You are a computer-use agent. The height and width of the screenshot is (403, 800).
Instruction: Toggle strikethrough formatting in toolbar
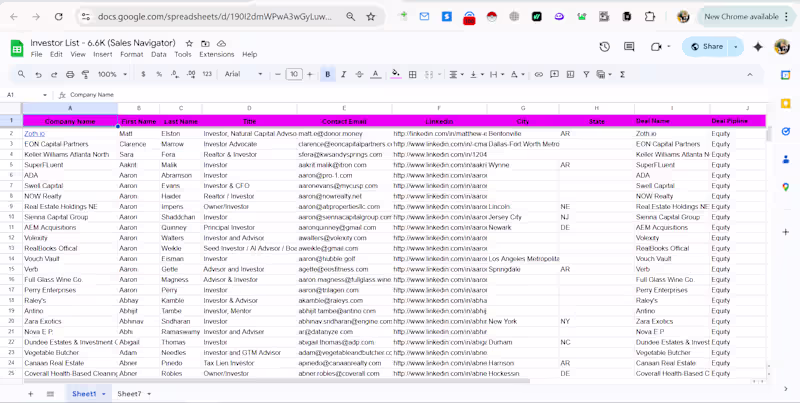(359, 74)
